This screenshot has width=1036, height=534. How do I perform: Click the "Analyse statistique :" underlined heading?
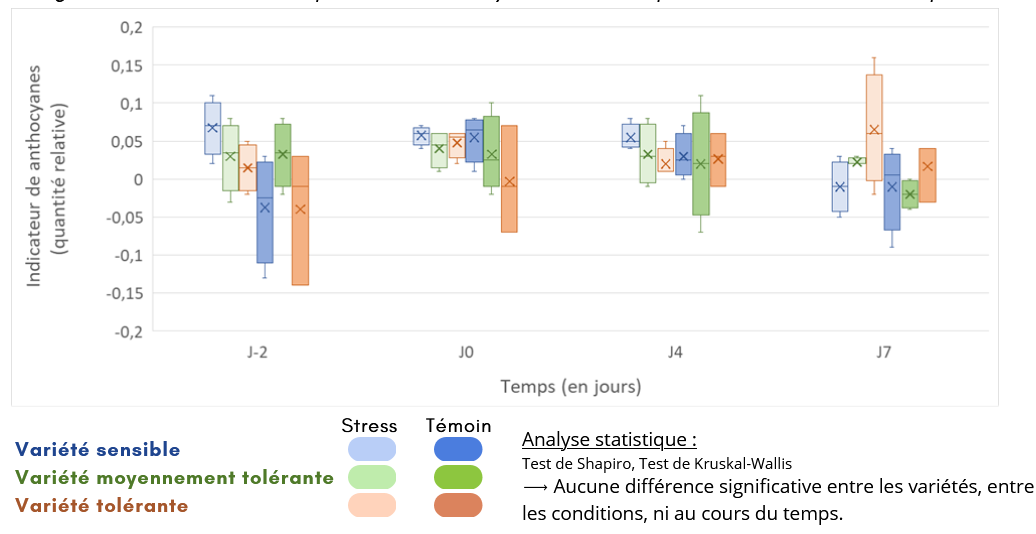[609, 440]
